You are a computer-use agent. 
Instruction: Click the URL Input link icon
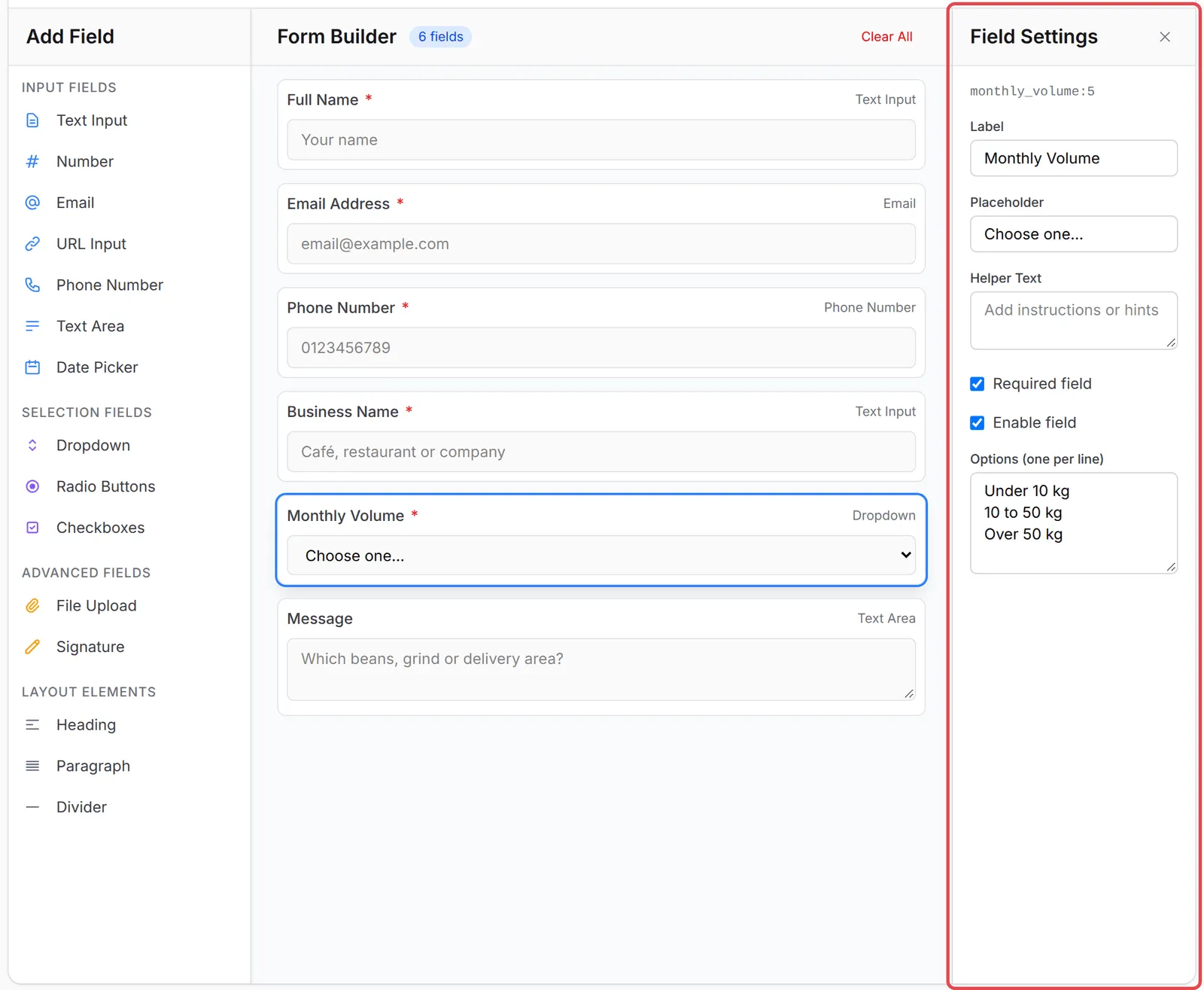[x=32, y=244]
